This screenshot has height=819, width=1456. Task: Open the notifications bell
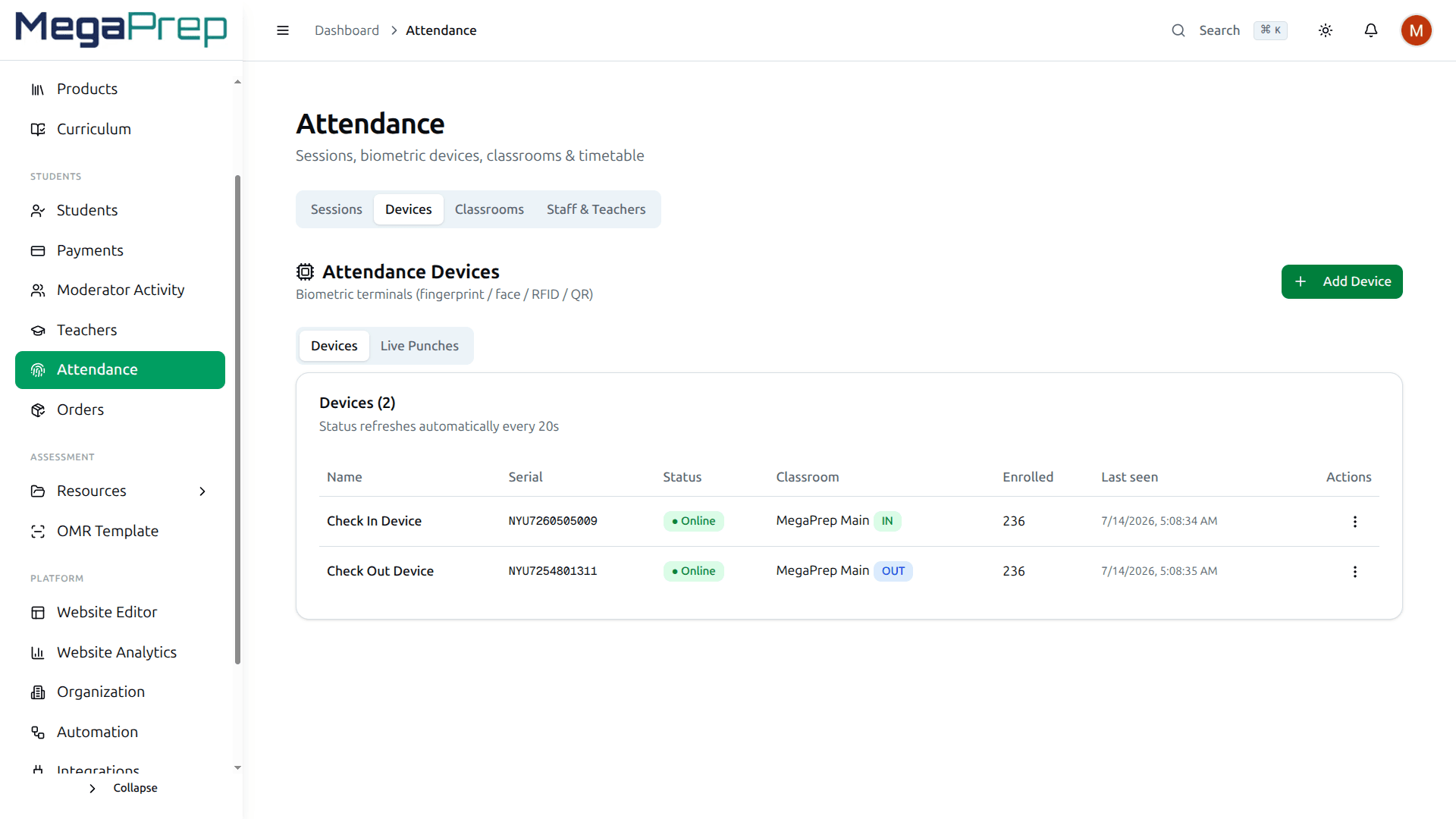coord(1371,30)
